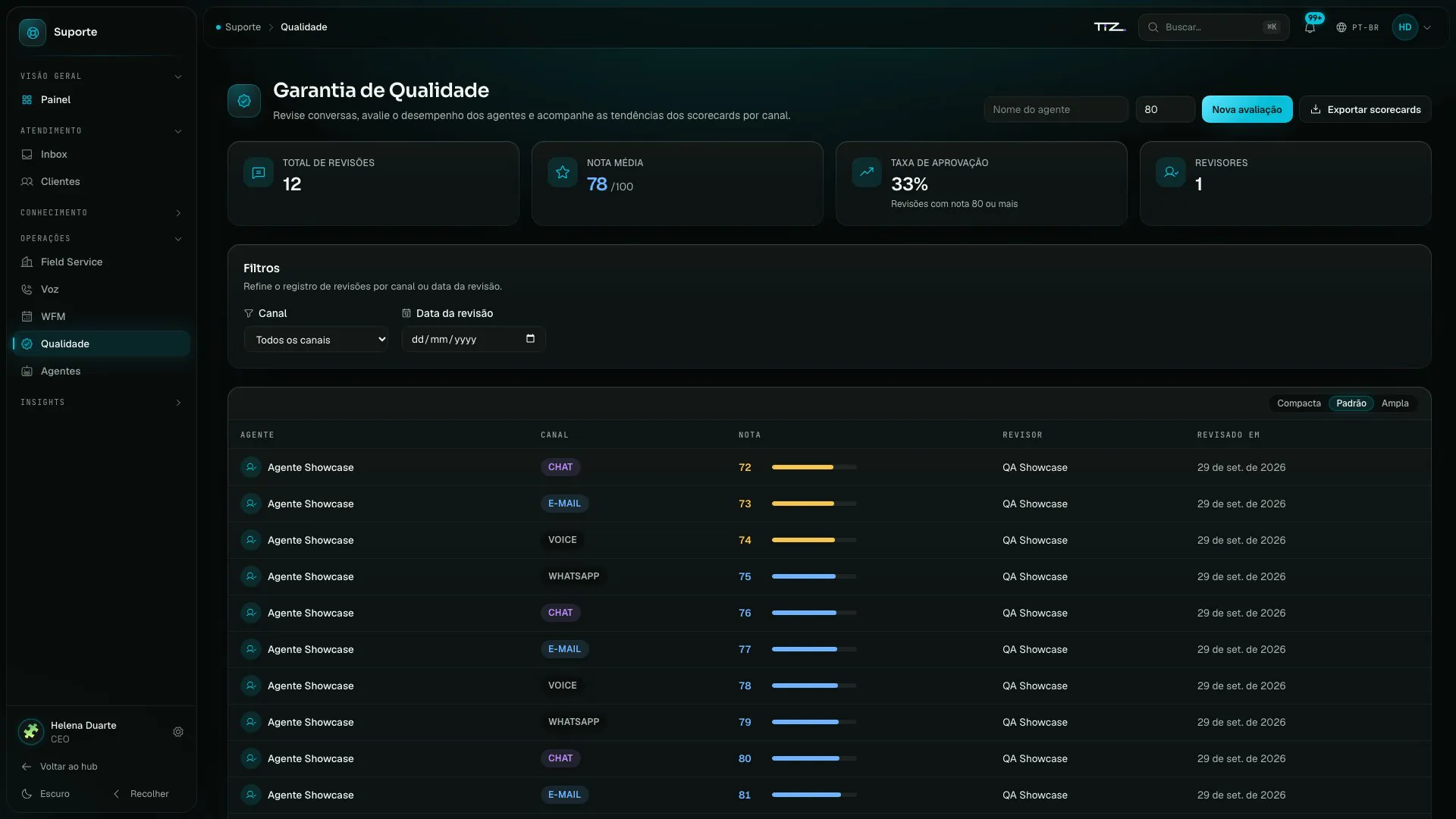Collapse the Operações section
This screenshot has width=1456, height=819.
[101, 239]
